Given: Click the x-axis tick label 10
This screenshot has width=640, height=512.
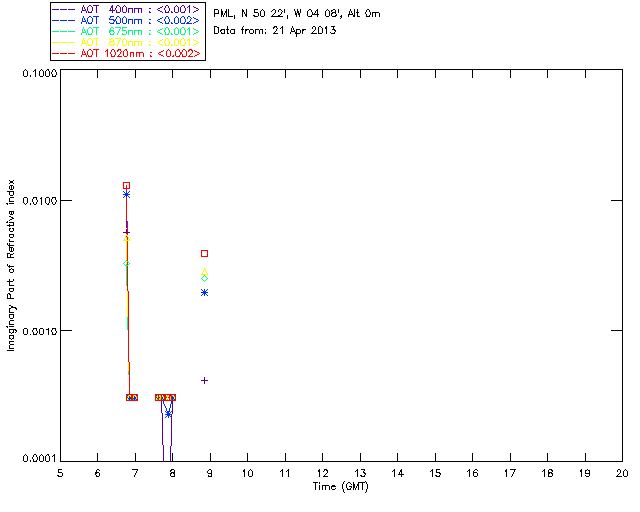Looking at the screenshot, I should pos(247,473).
